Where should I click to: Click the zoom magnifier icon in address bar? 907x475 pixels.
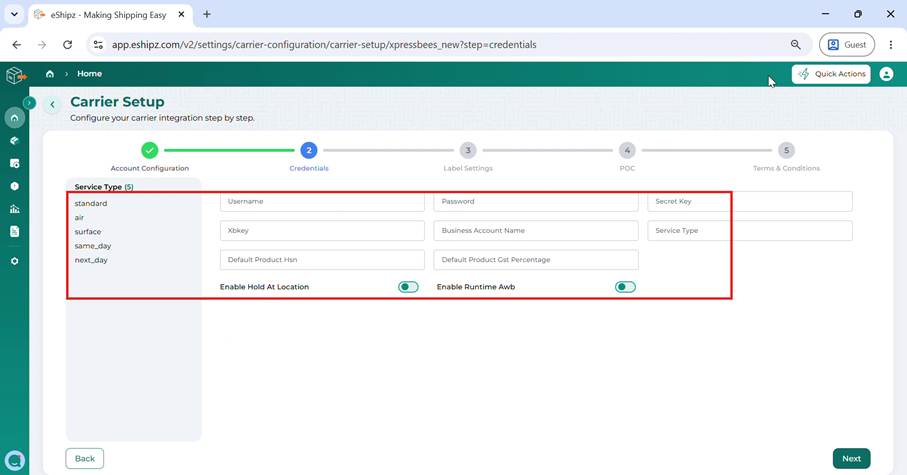(796, 45)
